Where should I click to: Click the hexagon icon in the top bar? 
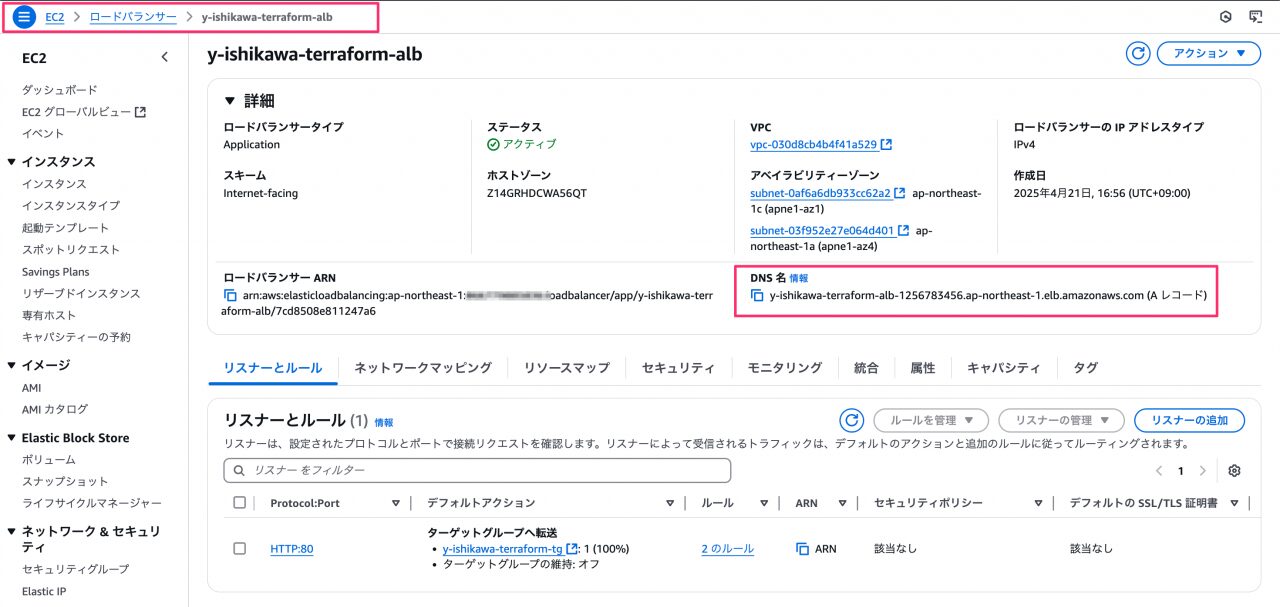[1225, 17]
